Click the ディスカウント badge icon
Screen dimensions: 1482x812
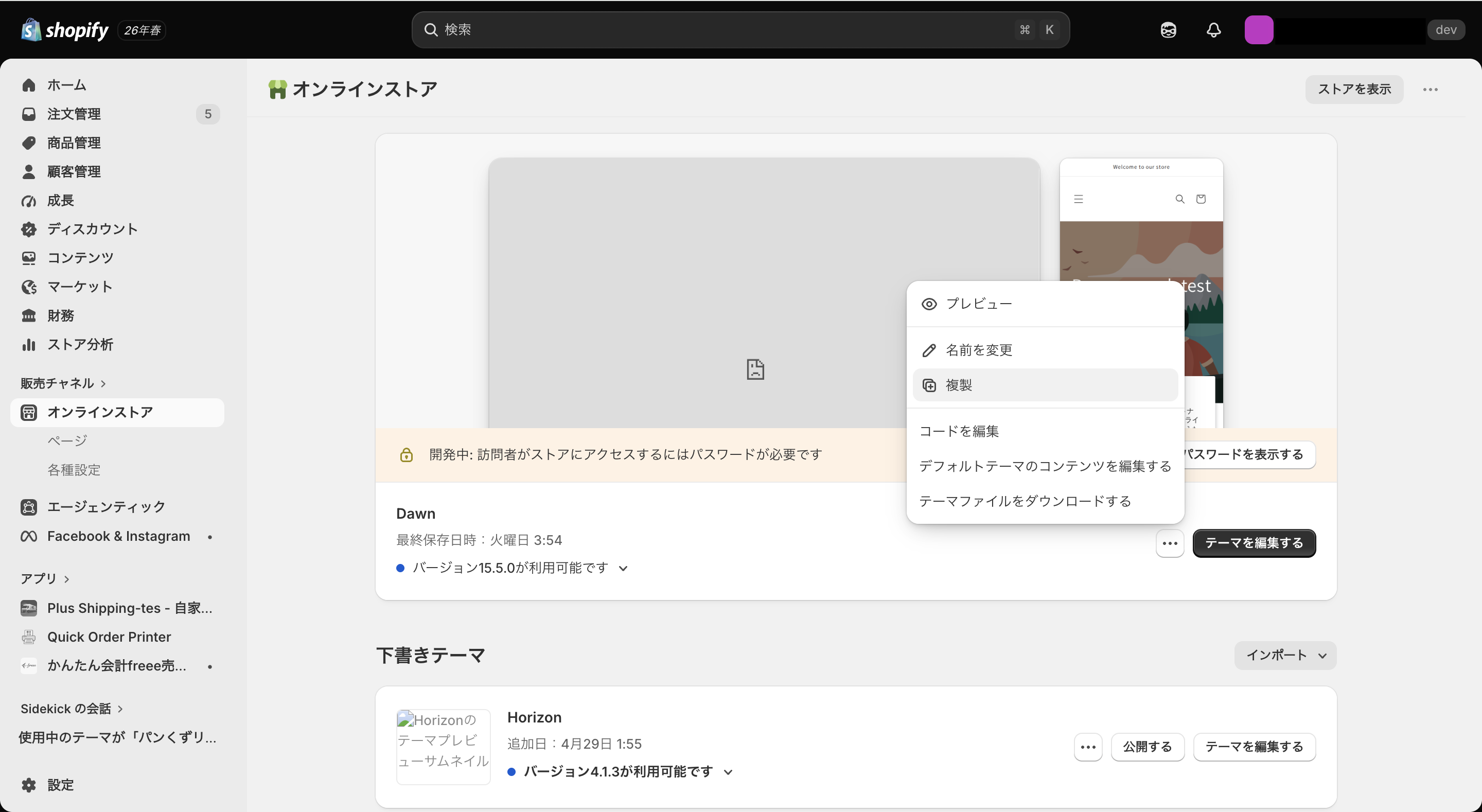coord(29,229)
